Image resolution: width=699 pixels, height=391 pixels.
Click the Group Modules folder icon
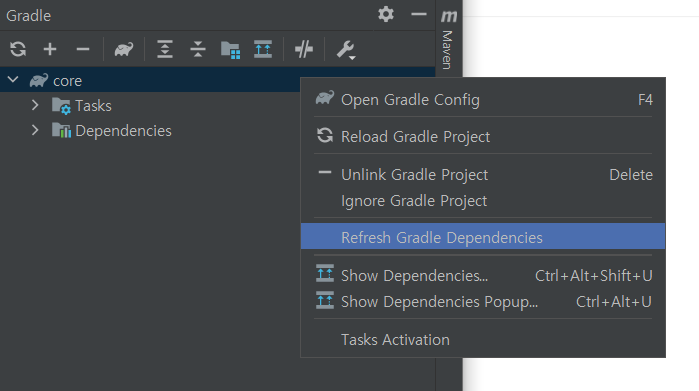[x=230, y=50]
